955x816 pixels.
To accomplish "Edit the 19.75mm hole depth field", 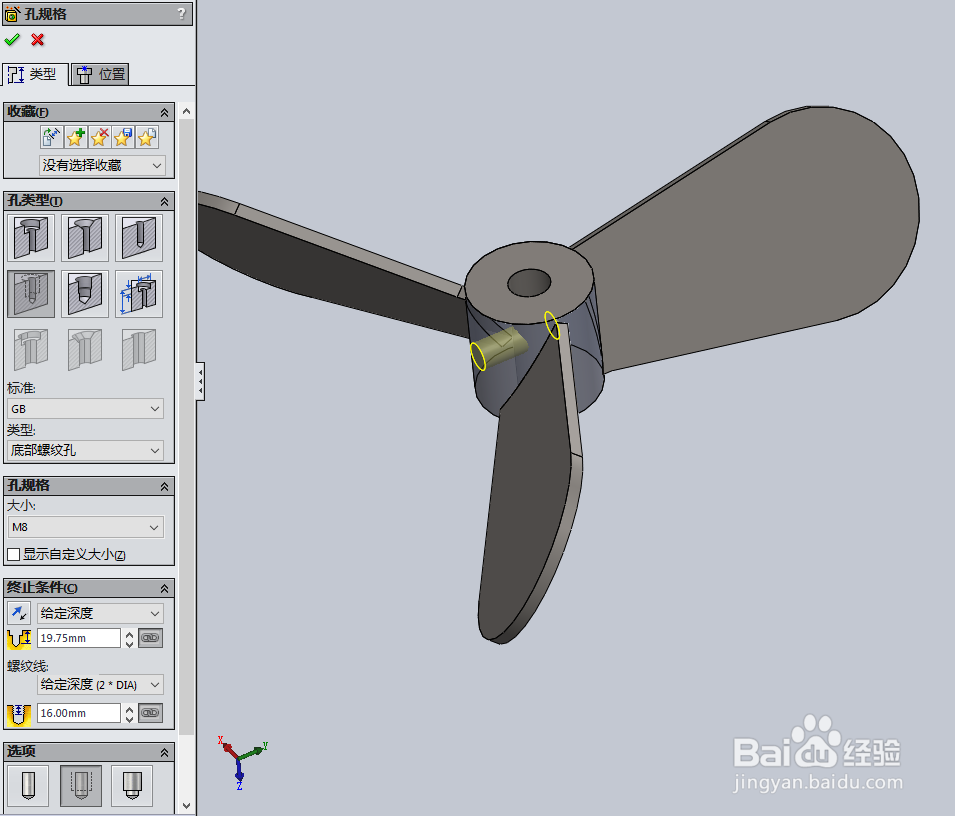I will [79, 638].
